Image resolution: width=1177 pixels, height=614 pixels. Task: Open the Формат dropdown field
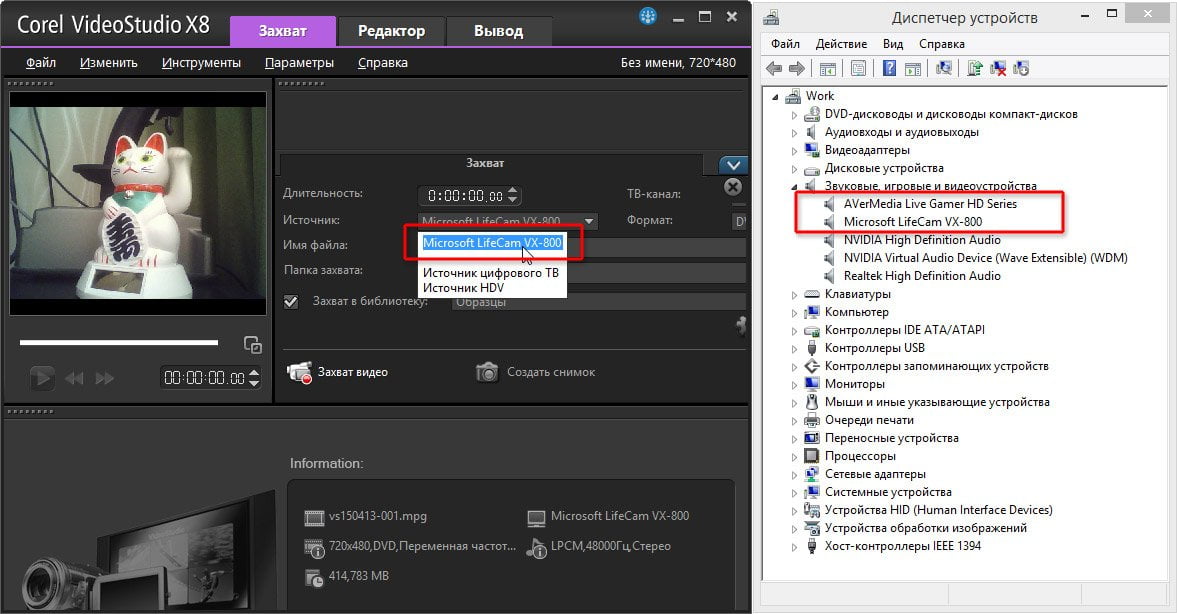coord(739,221)
